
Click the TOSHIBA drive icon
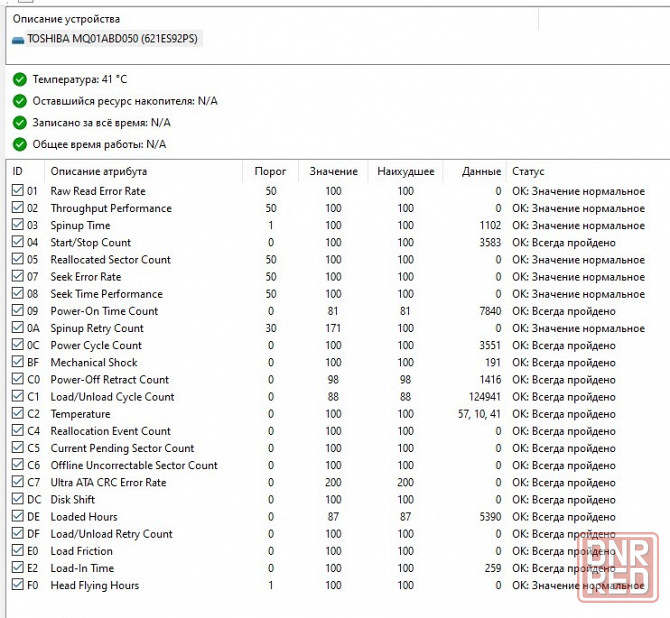pyautogui.click(x=18, y=40)
